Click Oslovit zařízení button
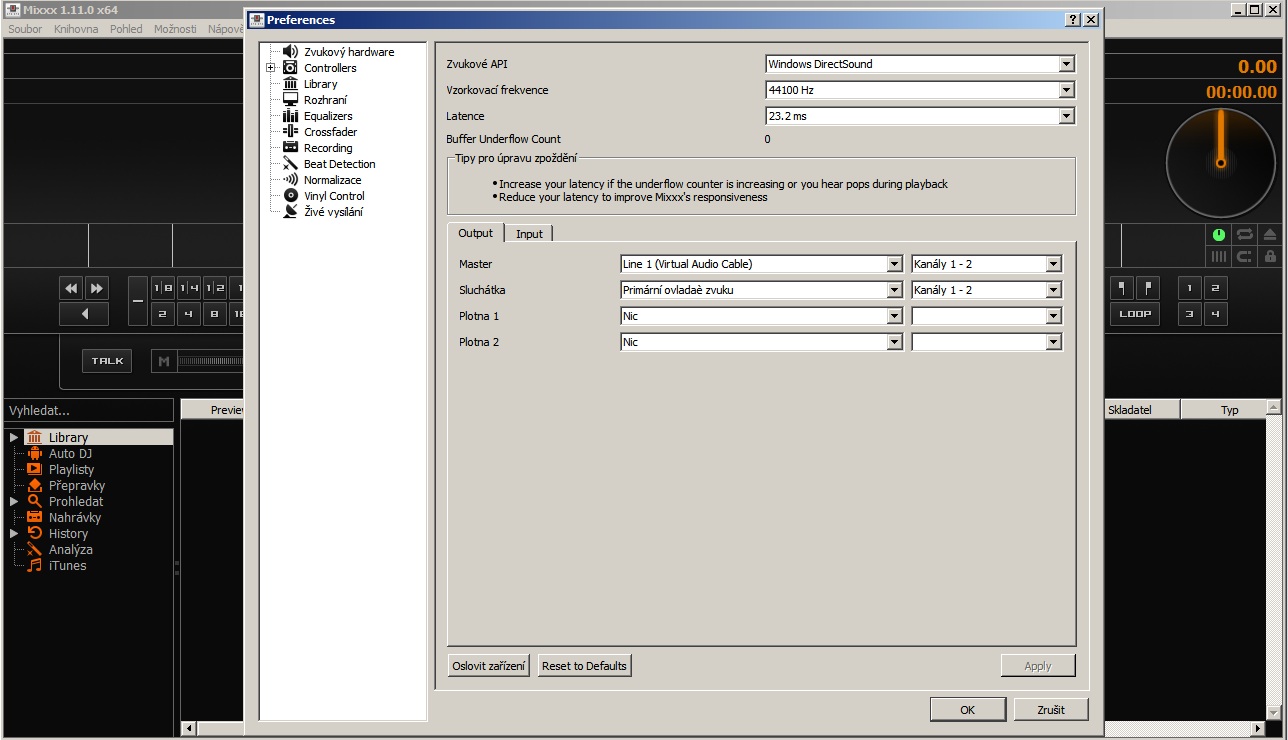1288x740 pixels. point(489,666)
